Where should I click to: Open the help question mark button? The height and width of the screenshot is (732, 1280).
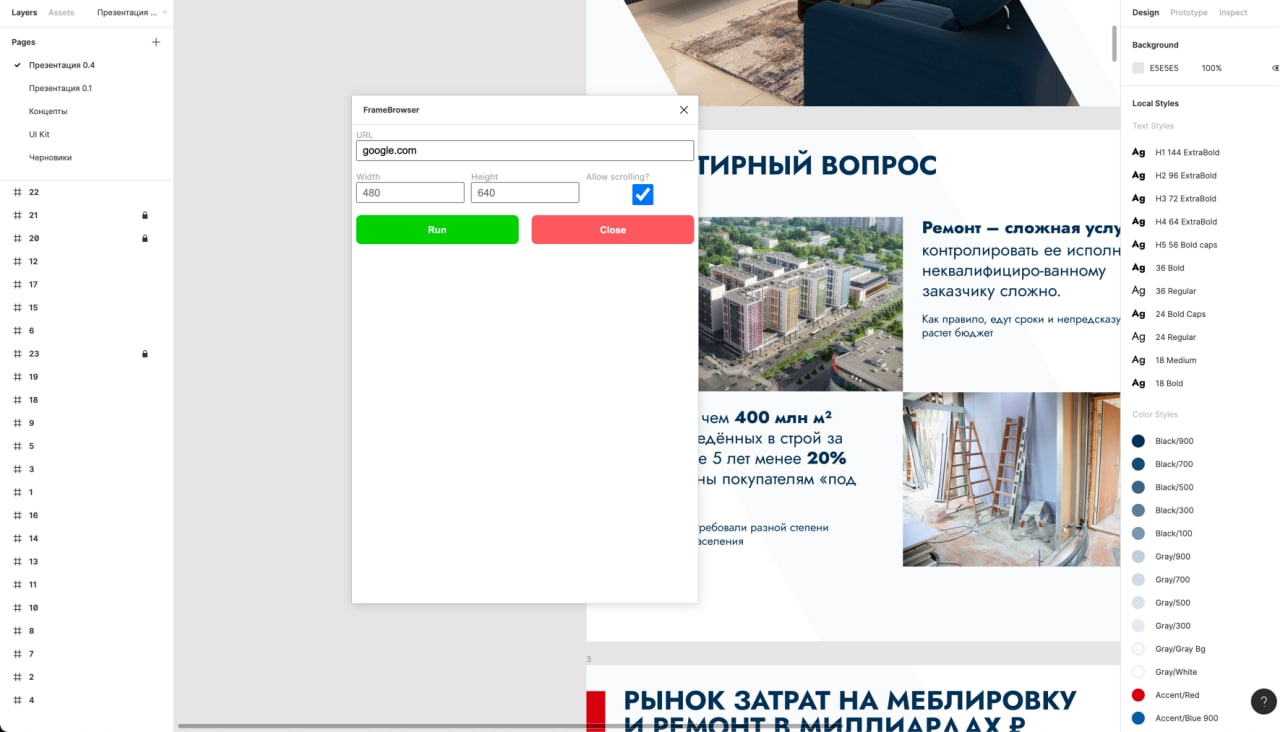(1264, 701)
